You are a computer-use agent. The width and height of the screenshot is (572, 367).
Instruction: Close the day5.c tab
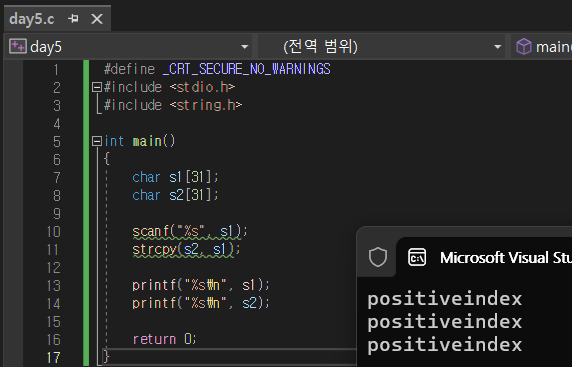97,19
